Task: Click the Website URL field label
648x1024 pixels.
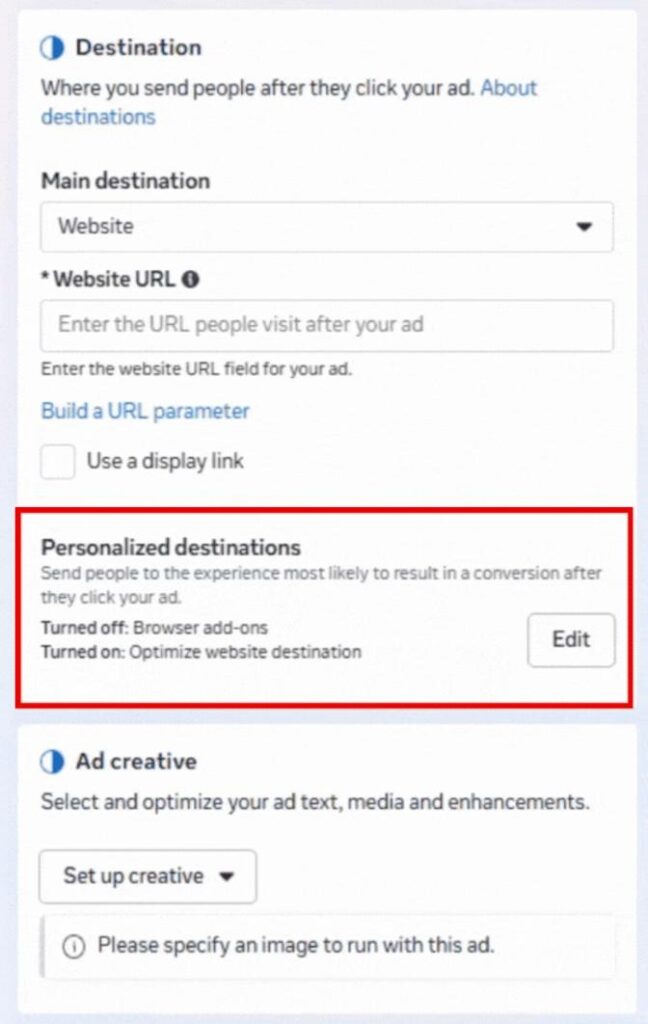Action: (114, 280)
